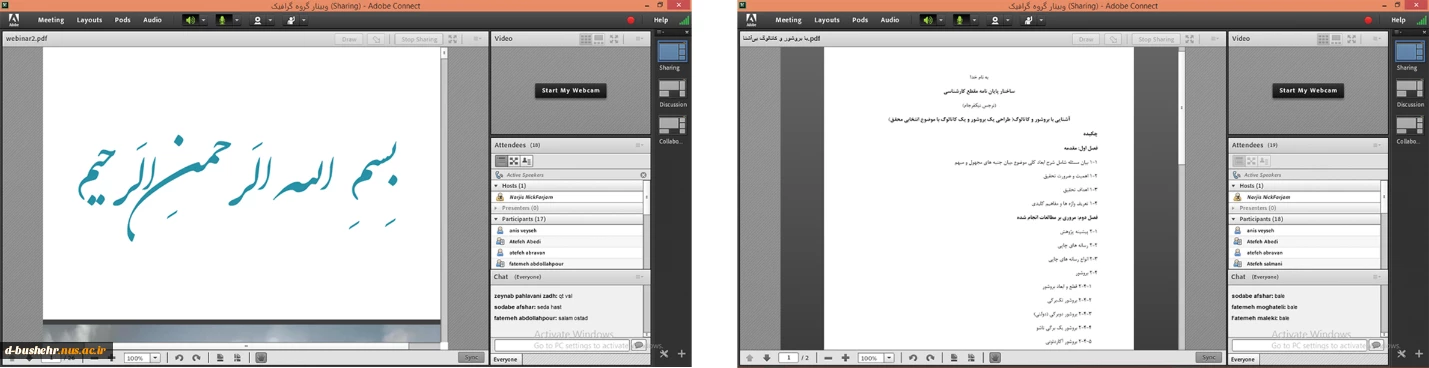This screenshot has height=368, width=1429.
Task: Click rotate clockwise icon in webinar2.pdf bottom toolbar
Action: [196, 357]
